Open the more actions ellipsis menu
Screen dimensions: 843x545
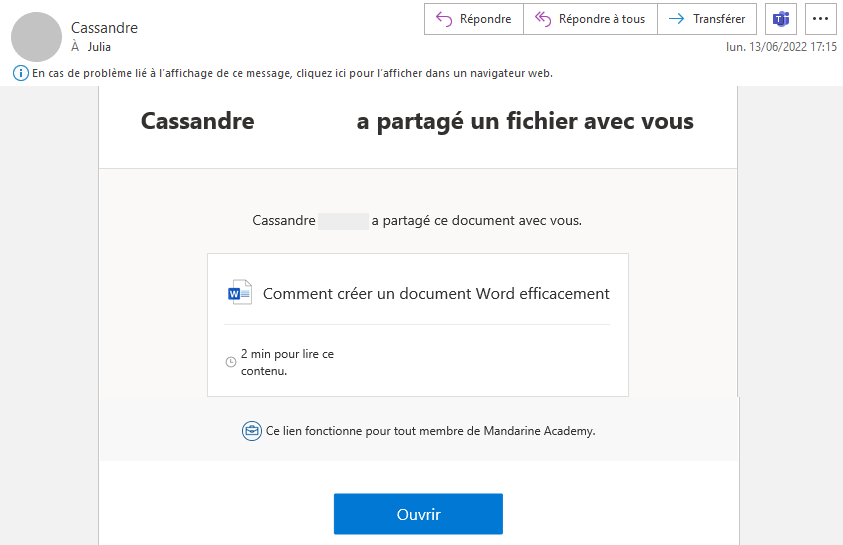click(820, 19)
